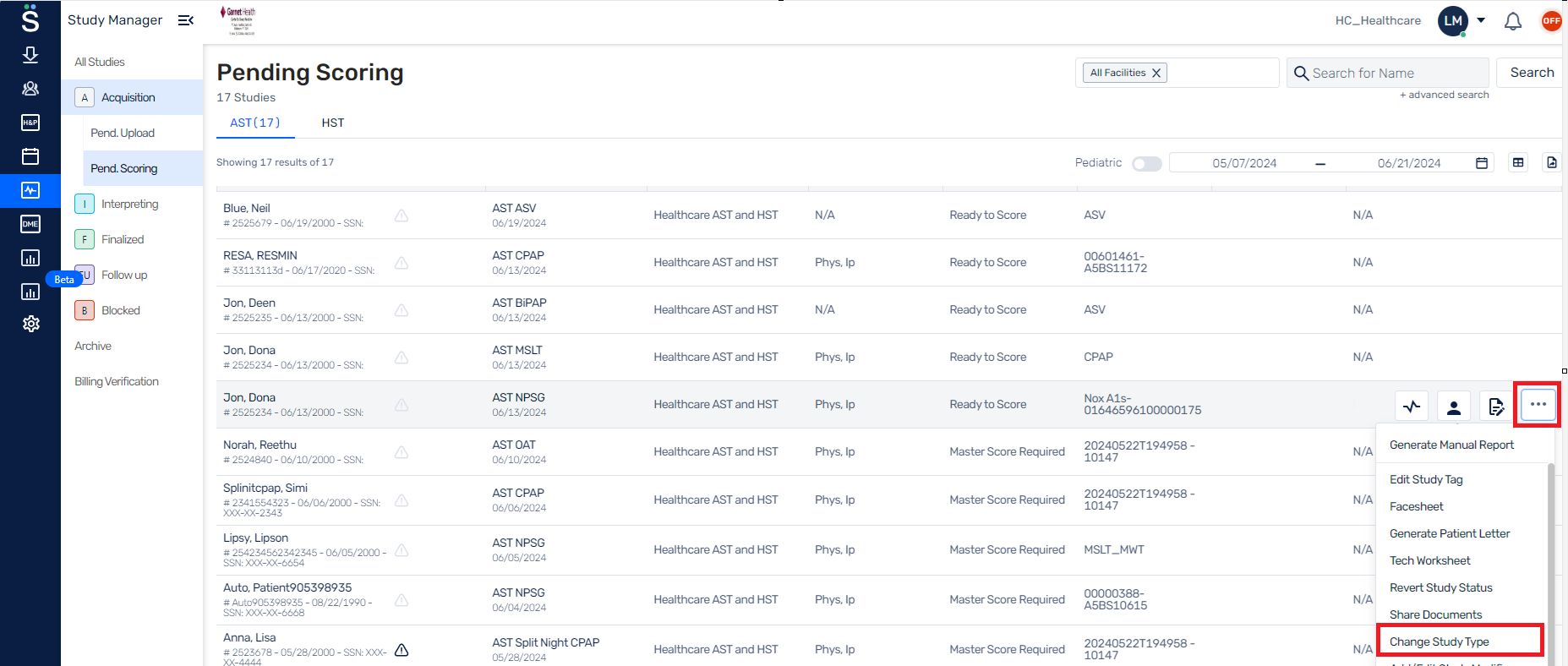
Task: Click the warning icon in Jon, Deen row
Action: 402,310
